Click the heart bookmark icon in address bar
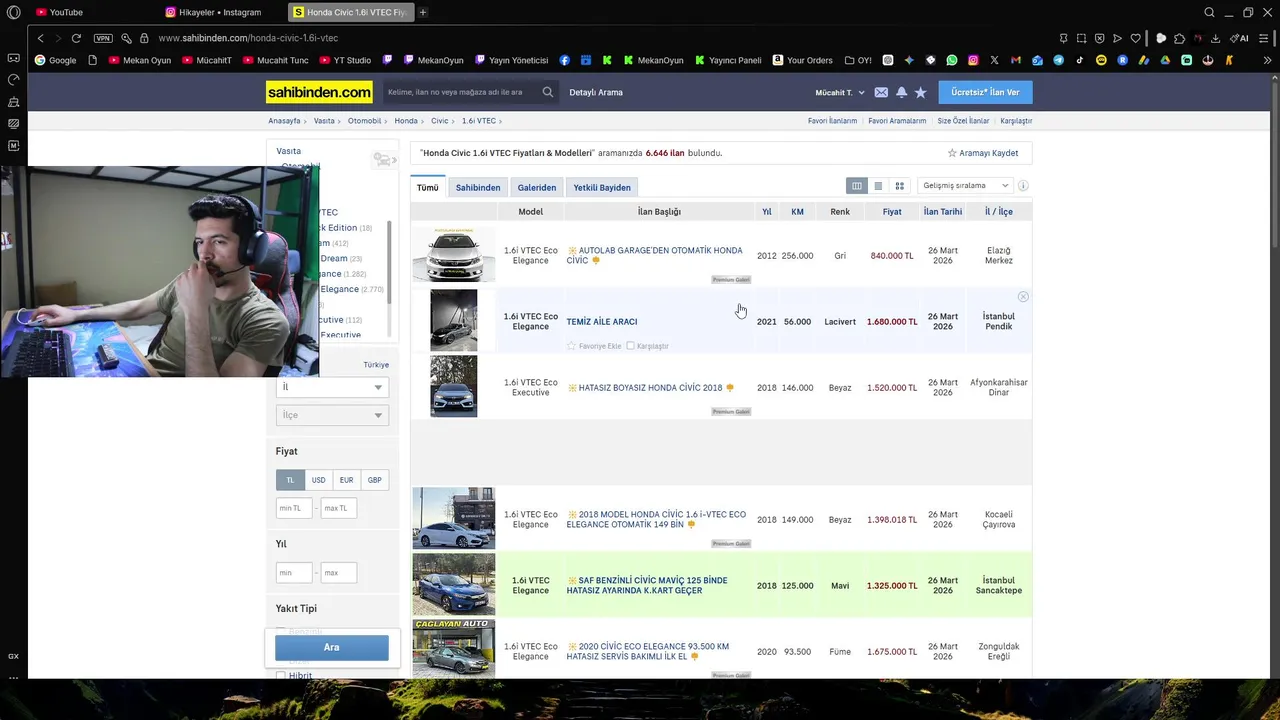This screenshot has width=1280, height=720. 1136,38
